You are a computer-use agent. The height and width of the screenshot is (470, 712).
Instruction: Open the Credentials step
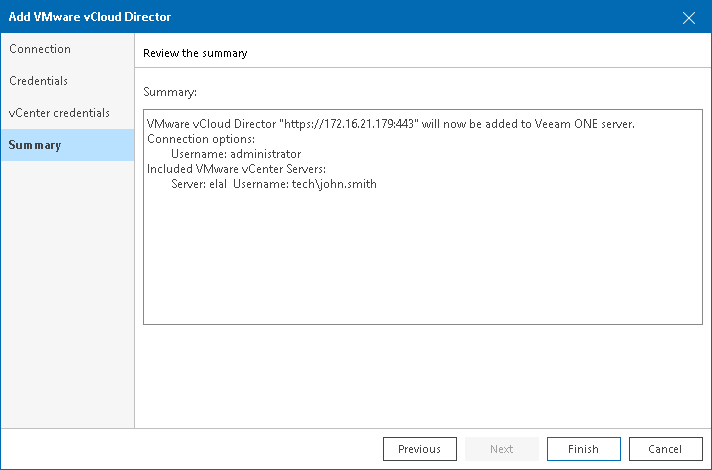click(x=38, y=81)
